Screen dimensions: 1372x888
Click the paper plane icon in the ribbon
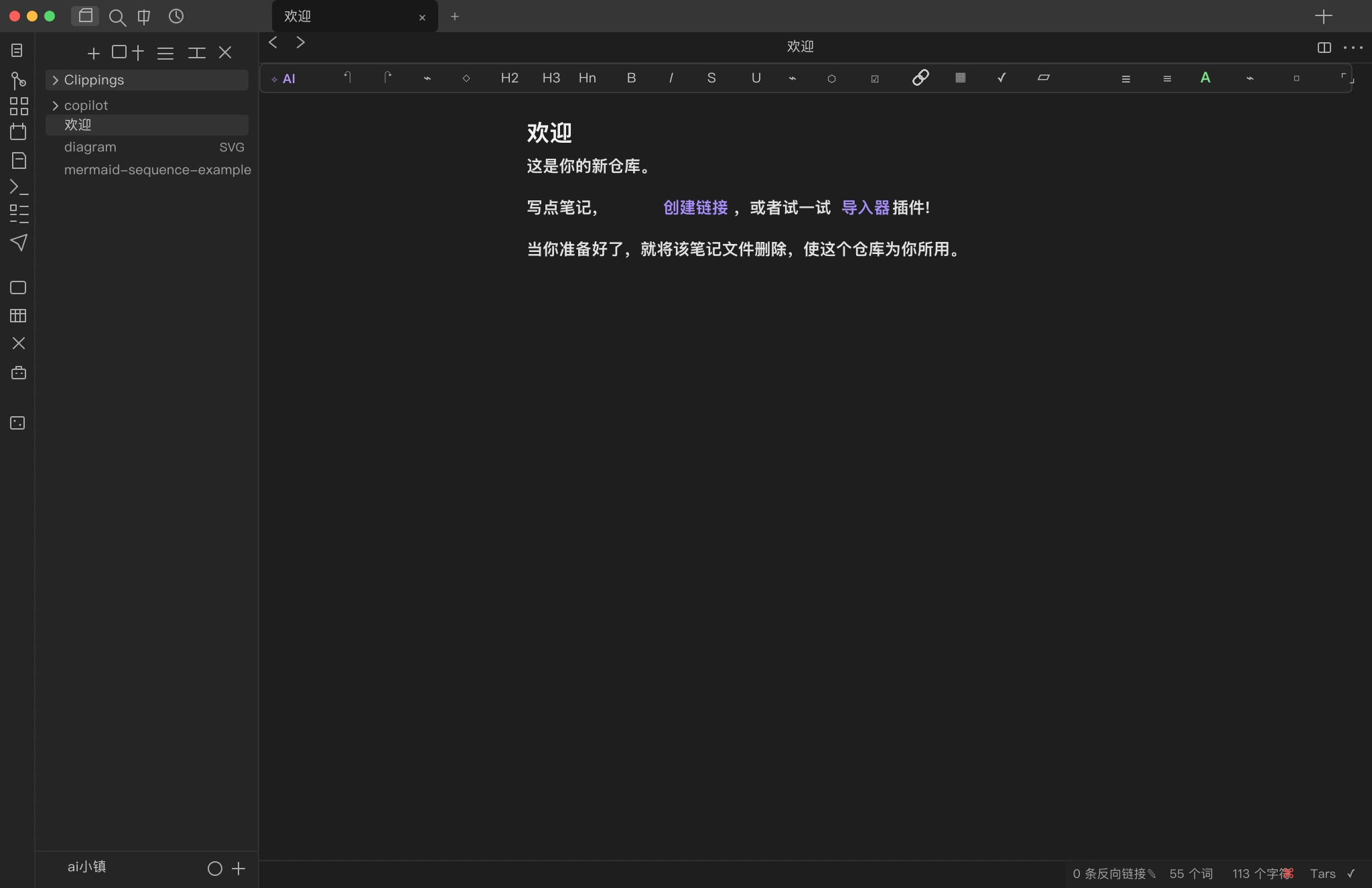pyautogui.click(x=19, y=243)
